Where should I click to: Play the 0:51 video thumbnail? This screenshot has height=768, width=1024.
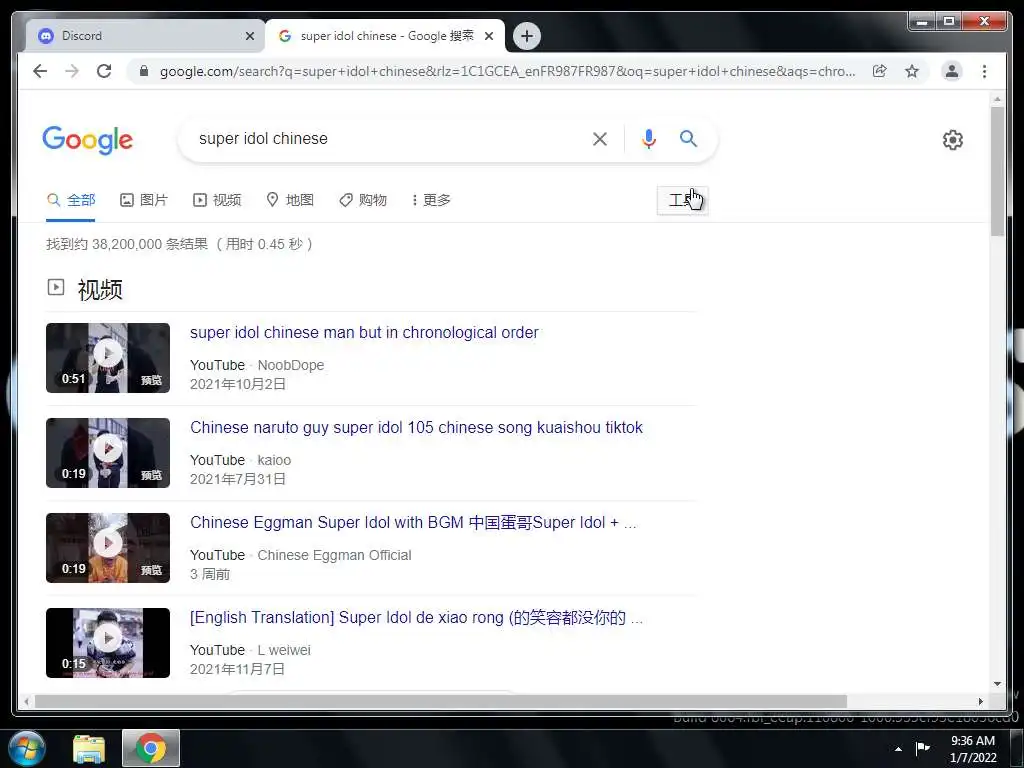[108, 358]
